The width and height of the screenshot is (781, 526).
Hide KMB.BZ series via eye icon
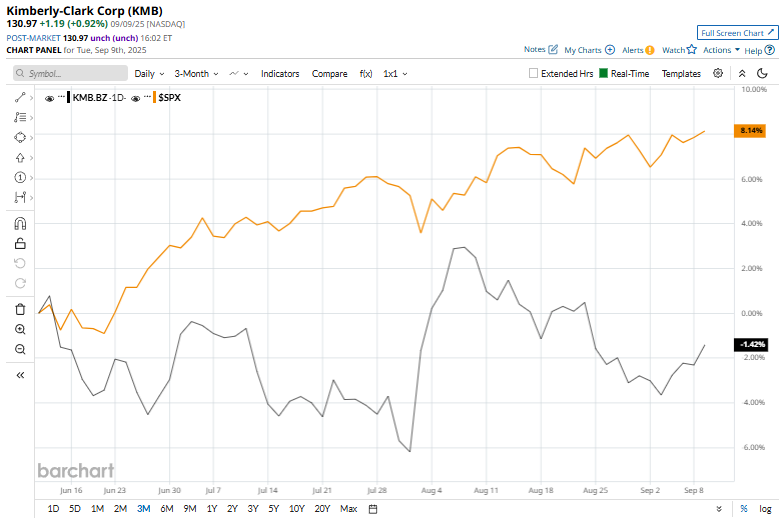(49, 99)
